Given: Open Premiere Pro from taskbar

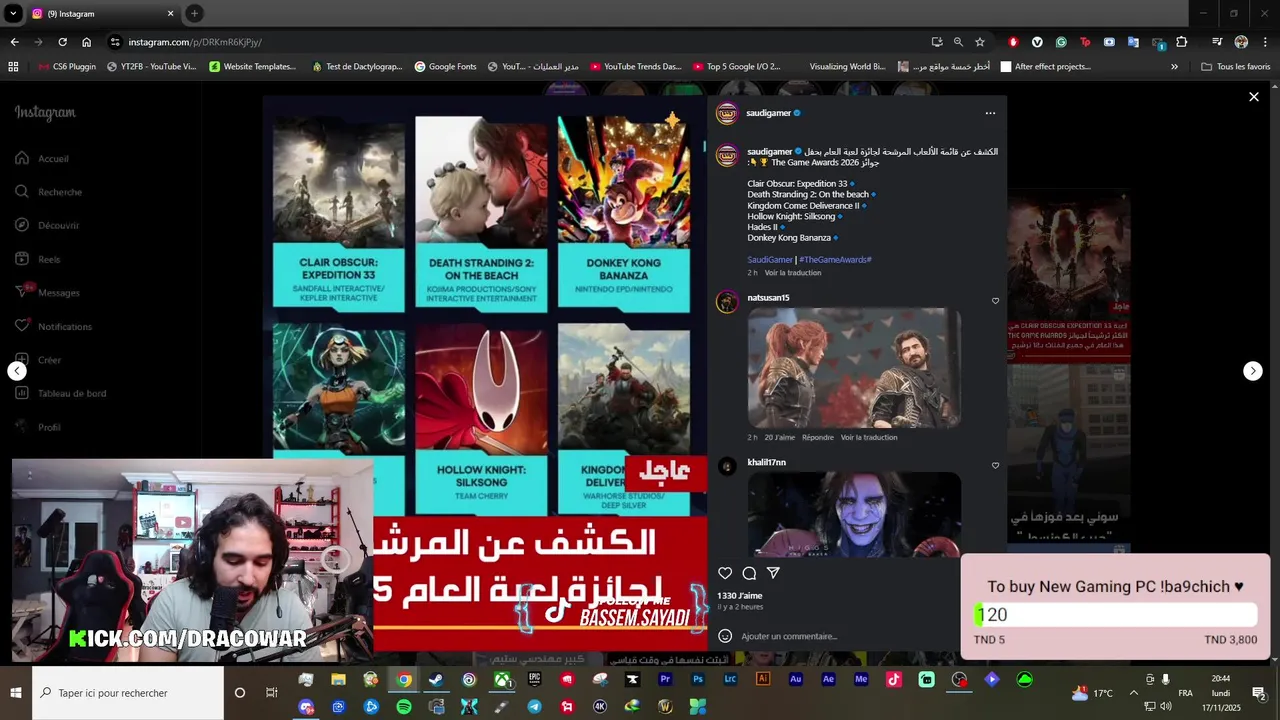Looking at the screenshot, I should click(665, 680).
